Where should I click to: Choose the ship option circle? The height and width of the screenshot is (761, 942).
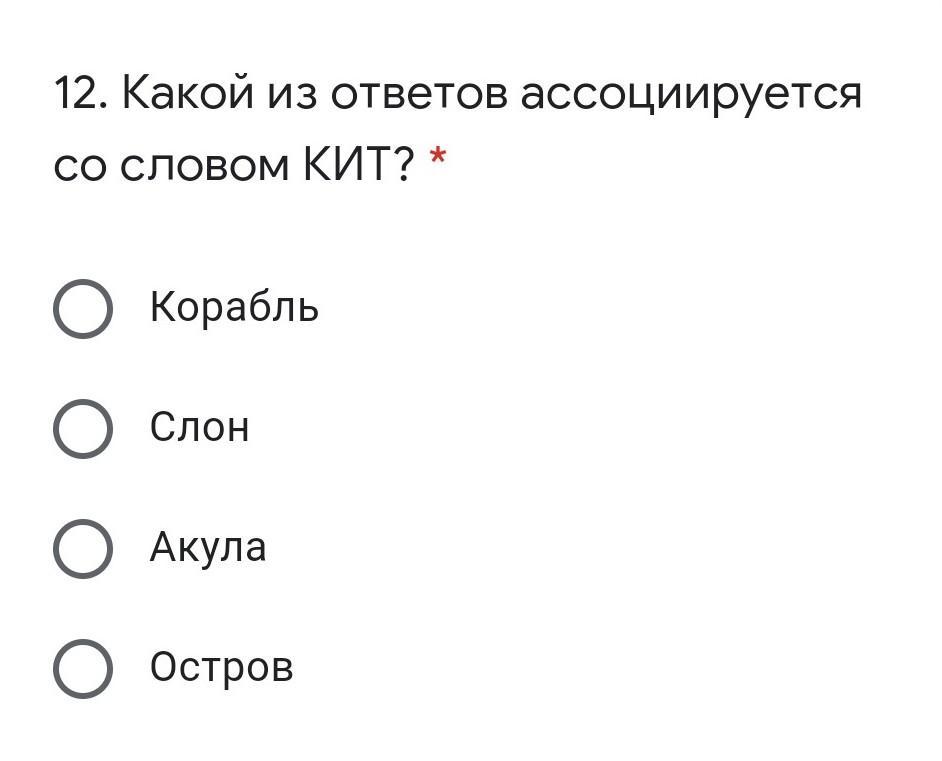(x=83, y=309)
